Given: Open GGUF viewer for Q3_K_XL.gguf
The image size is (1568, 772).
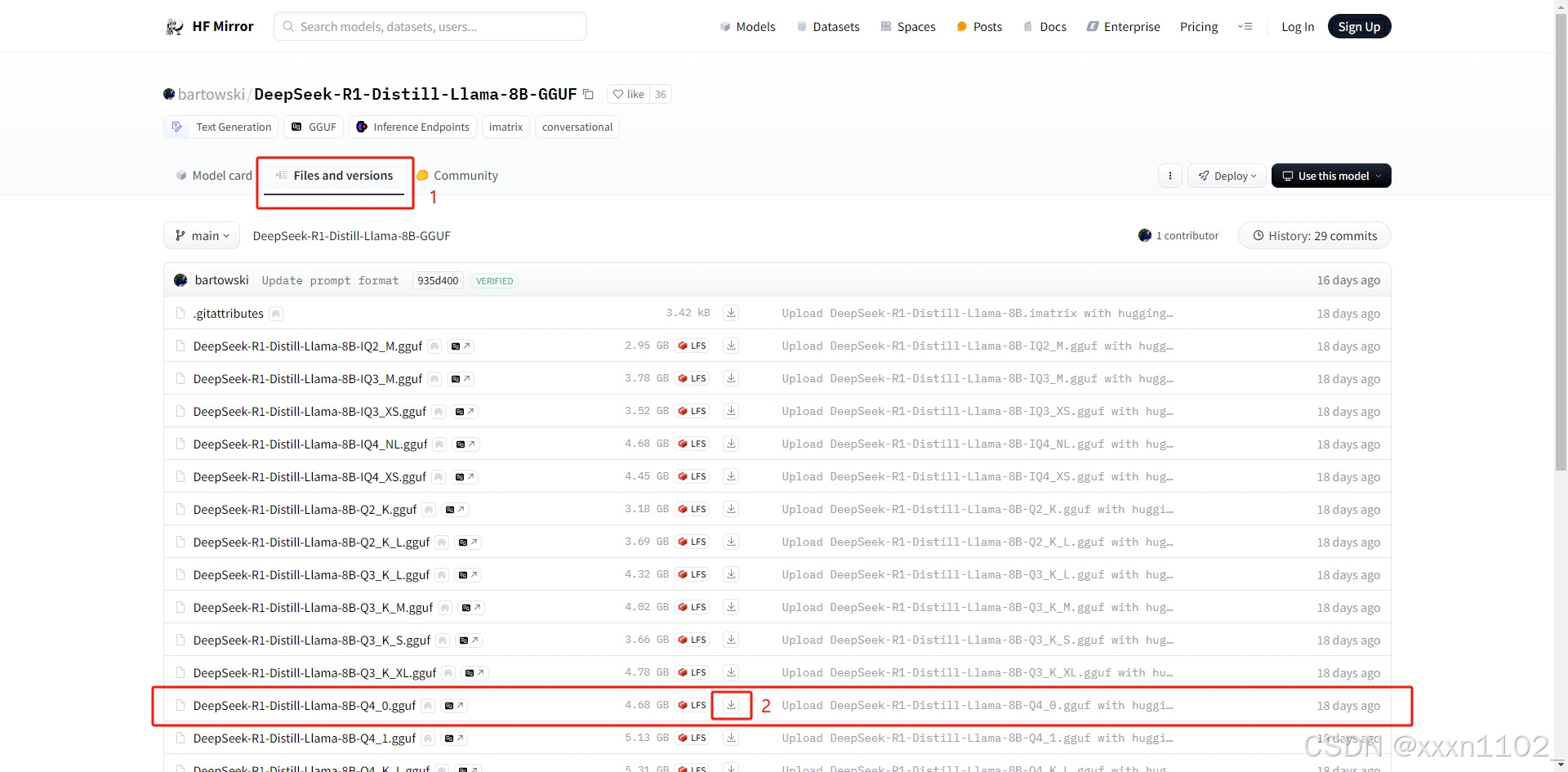Looking at the screenshot, I should 474,673.
